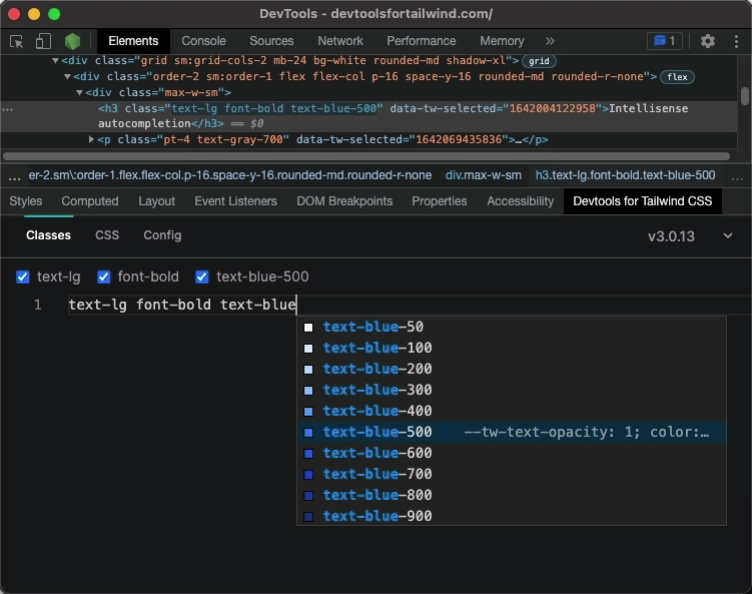Show earlier breadcrumbs with the left ellipsis
Image resolution: width=752 pixels, height=594 pixels.
tap(14, 176)
